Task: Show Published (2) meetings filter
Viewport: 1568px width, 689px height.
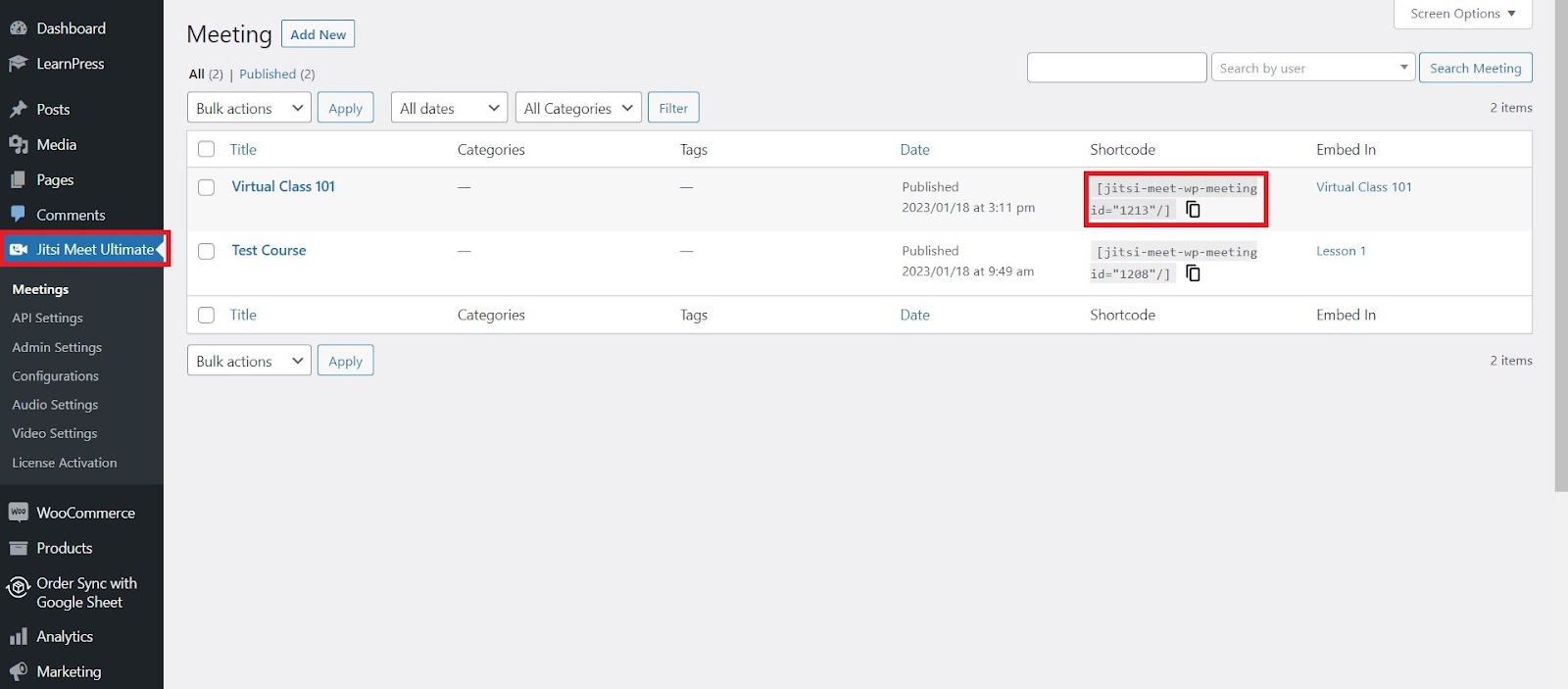Action: (x=277, y=74)
